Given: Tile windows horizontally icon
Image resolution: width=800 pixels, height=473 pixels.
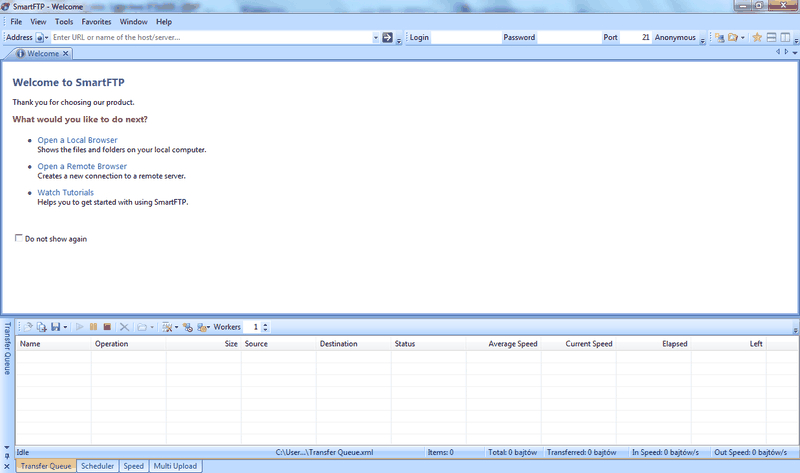Looking at the screenshot, I should (x=771, y=37).
